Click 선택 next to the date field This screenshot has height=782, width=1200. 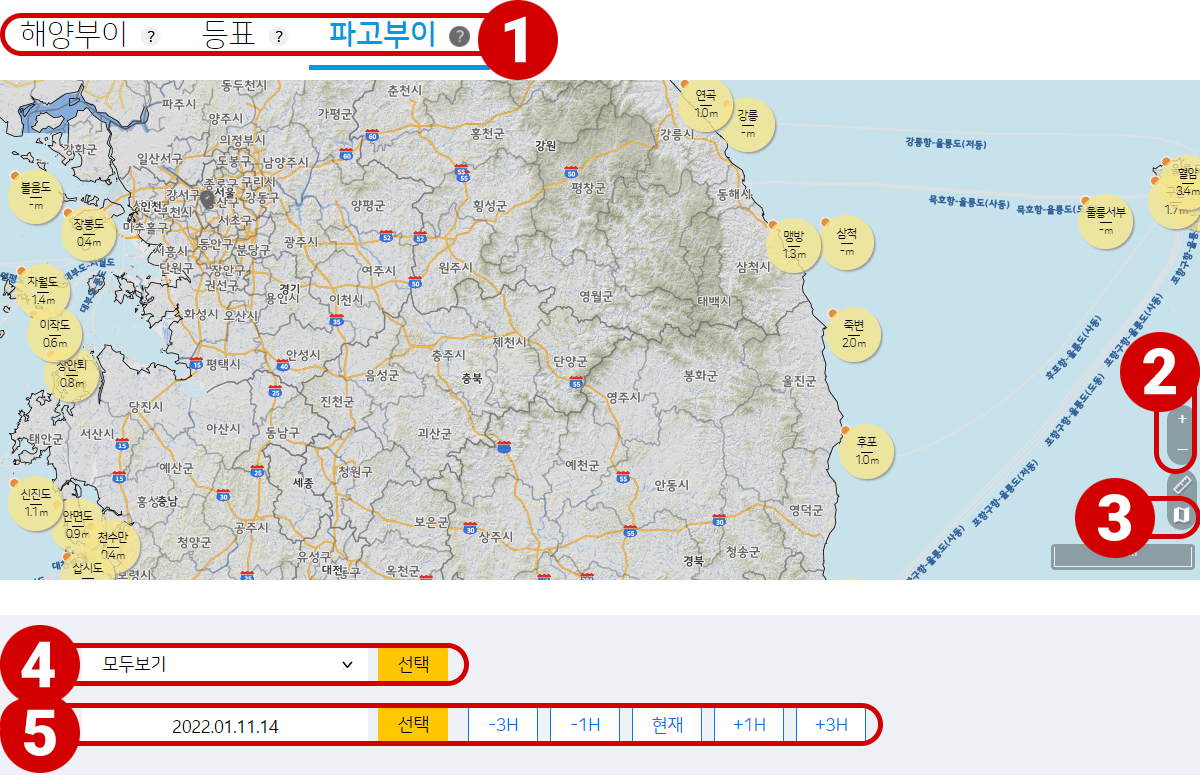[413, 725]
